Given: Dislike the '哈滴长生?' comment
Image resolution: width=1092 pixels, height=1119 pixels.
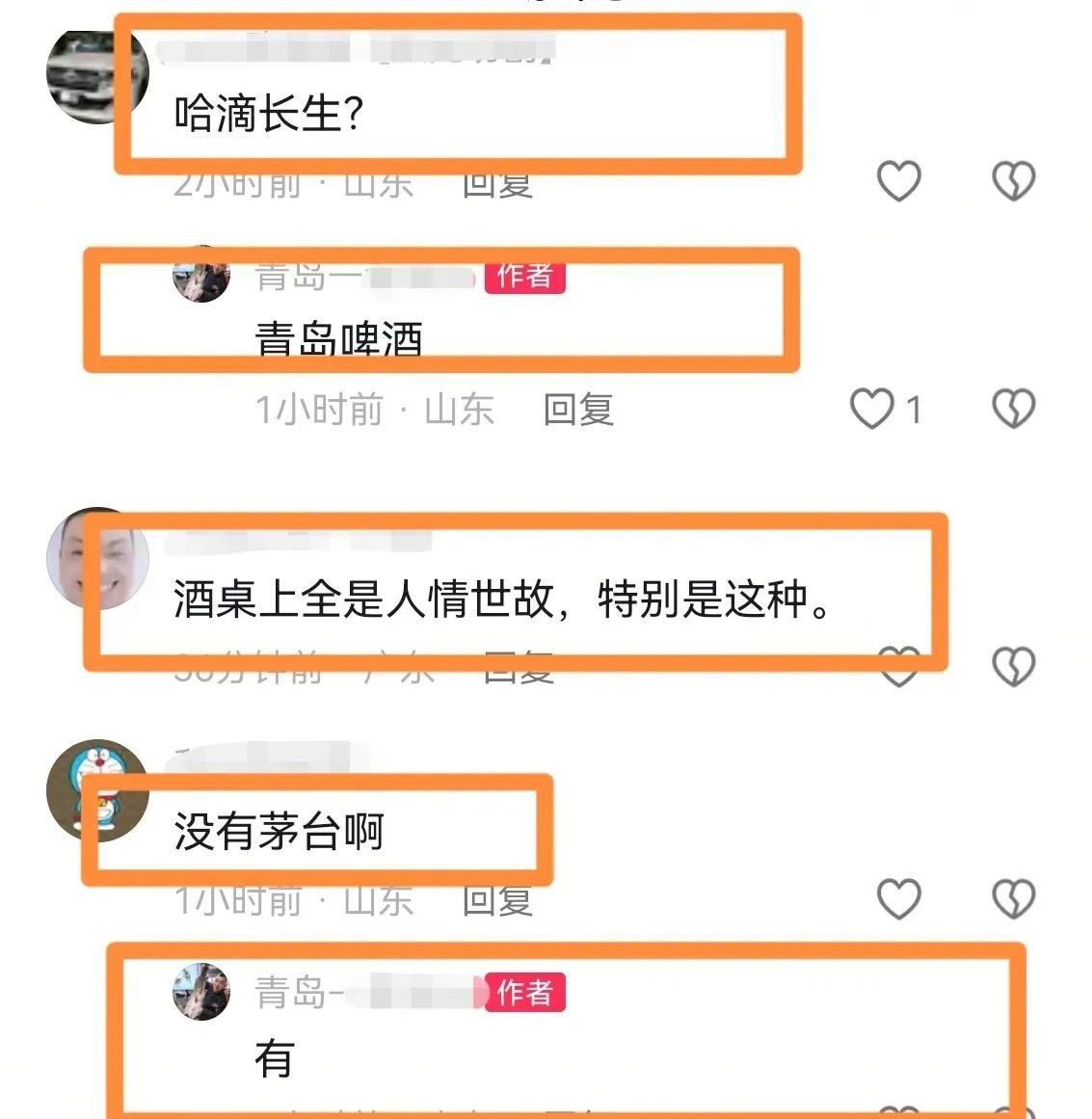Looking at the screenshot, I should pos(1014,180).
